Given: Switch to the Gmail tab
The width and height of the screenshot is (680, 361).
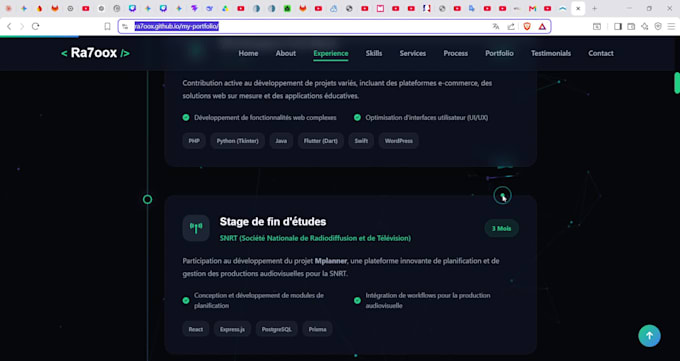Looking at the screenshot, I should coord(532,8).
